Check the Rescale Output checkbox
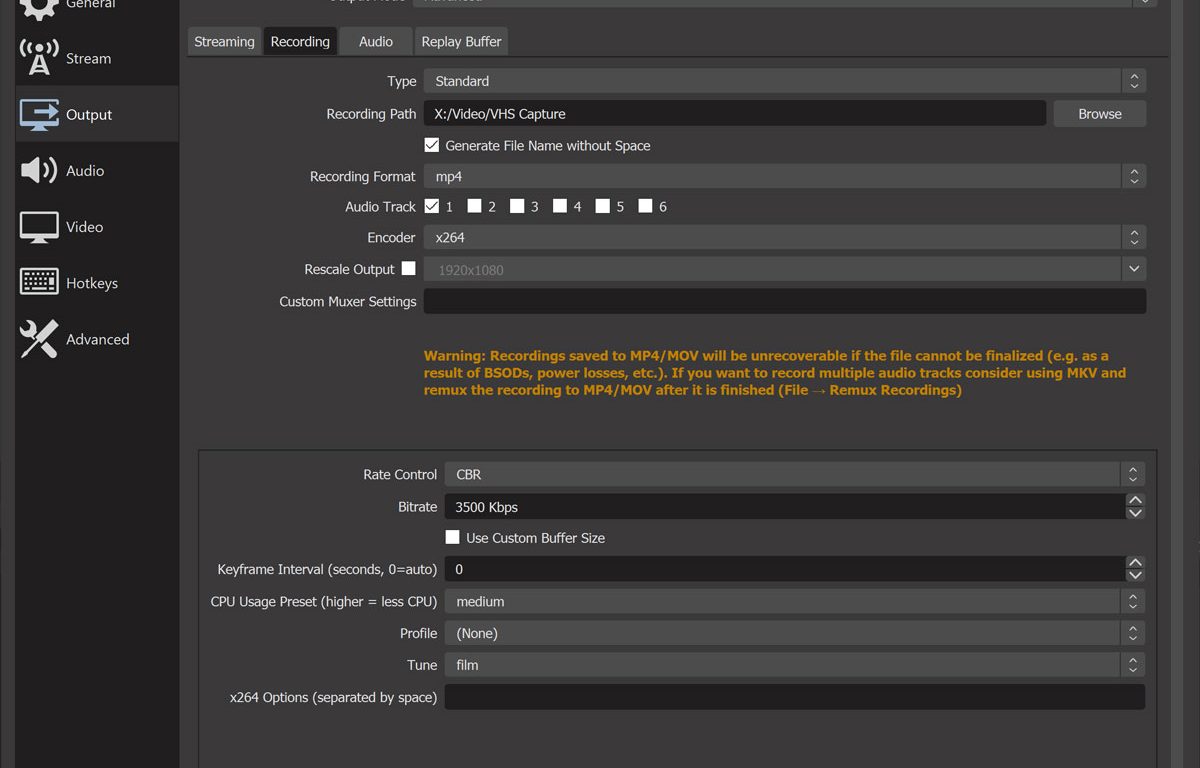Image resolution: width=1200 pixels, height=768 pixels. pos(408,268)
